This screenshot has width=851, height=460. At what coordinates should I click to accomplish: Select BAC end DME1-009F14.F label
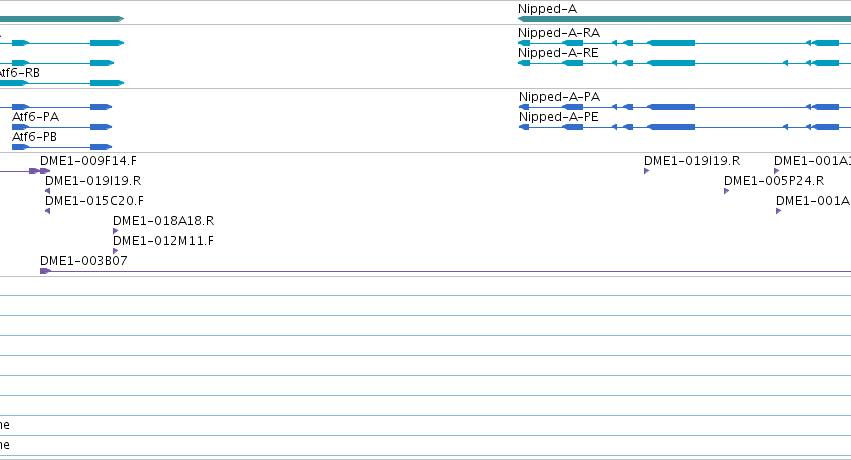coord(88,161)
